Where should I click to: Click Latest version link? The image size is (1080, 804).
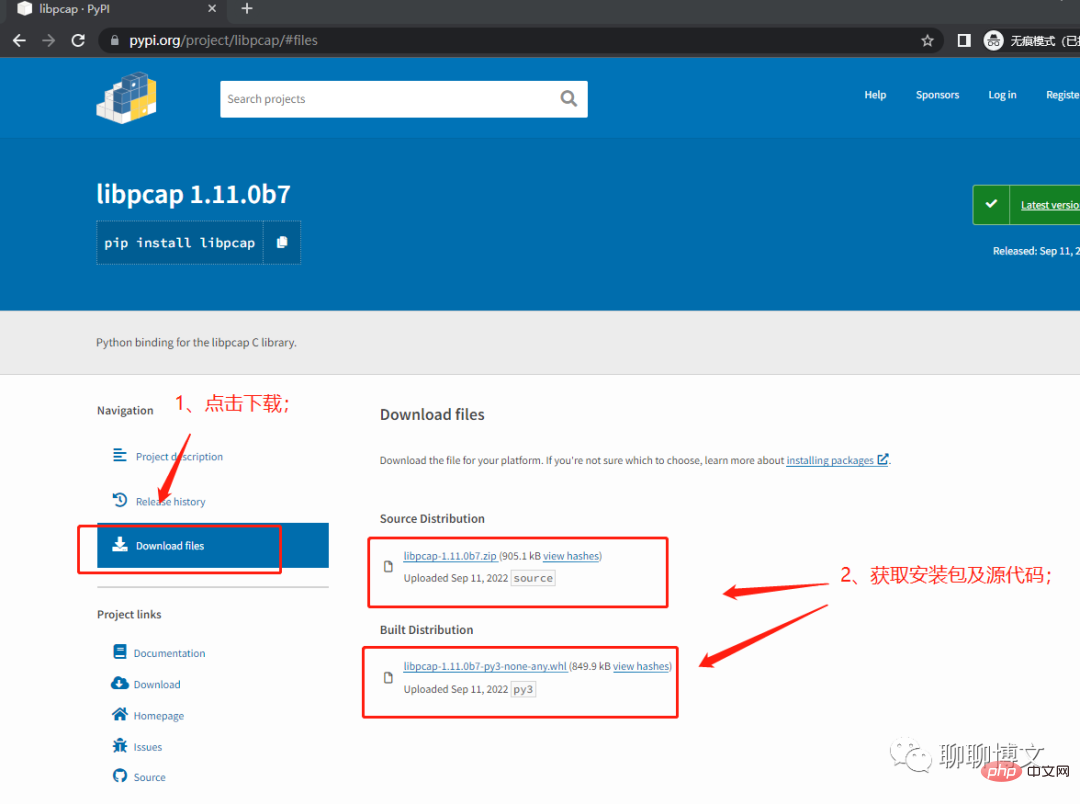click(1050, 205)
